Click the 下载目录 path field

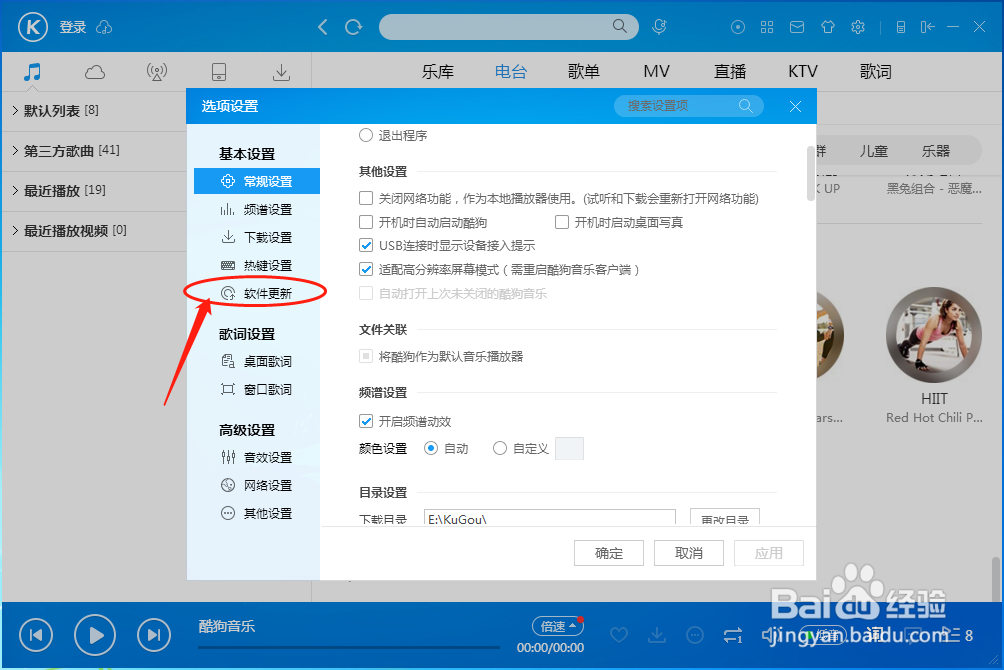point(549,518)
